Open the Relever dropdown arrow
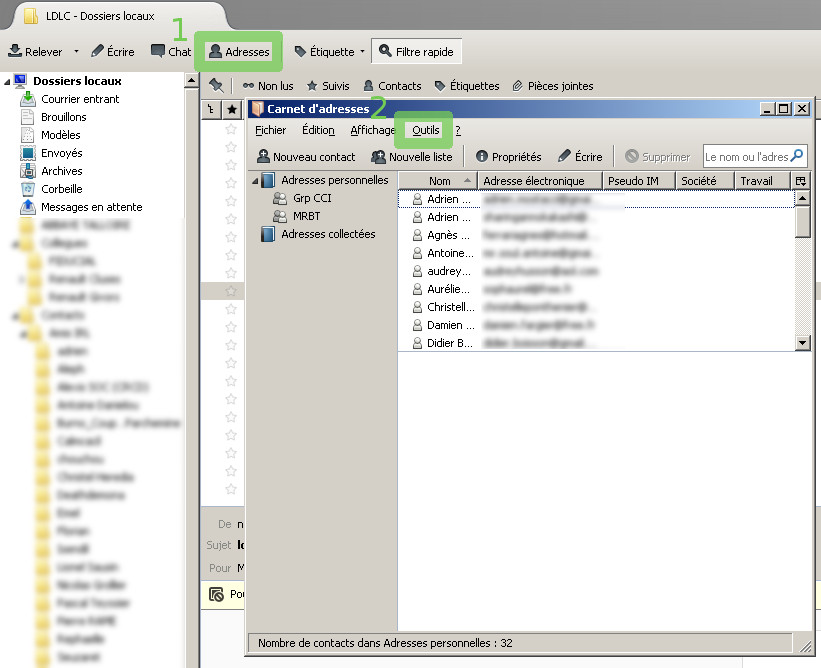The width and height of the screenshot is (821, 668). coord(75,52)
